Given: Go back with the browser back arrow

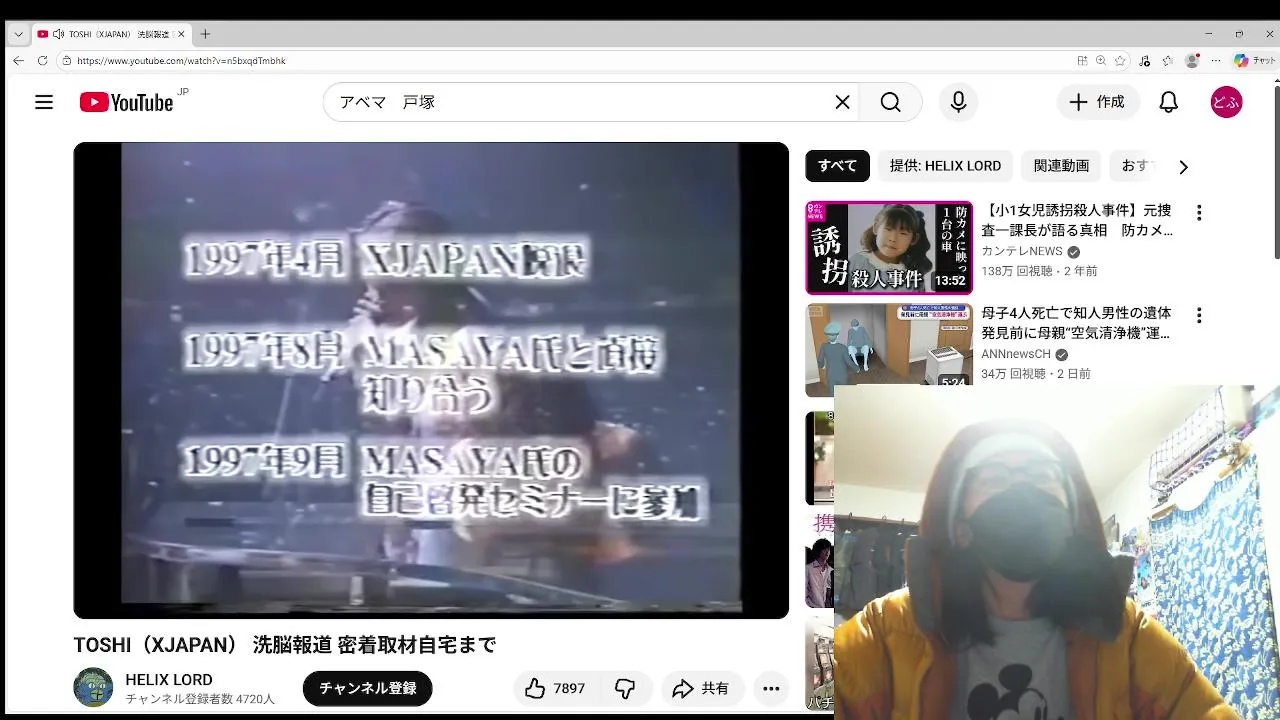Looking at the screenshot, I should 18,61.
